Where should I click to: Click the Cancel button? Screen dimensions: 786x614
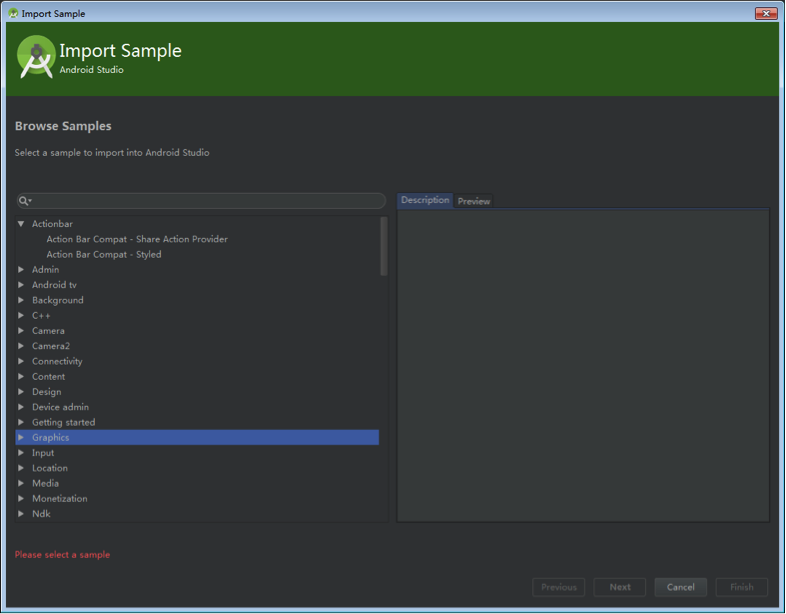[x=681, y=587]
